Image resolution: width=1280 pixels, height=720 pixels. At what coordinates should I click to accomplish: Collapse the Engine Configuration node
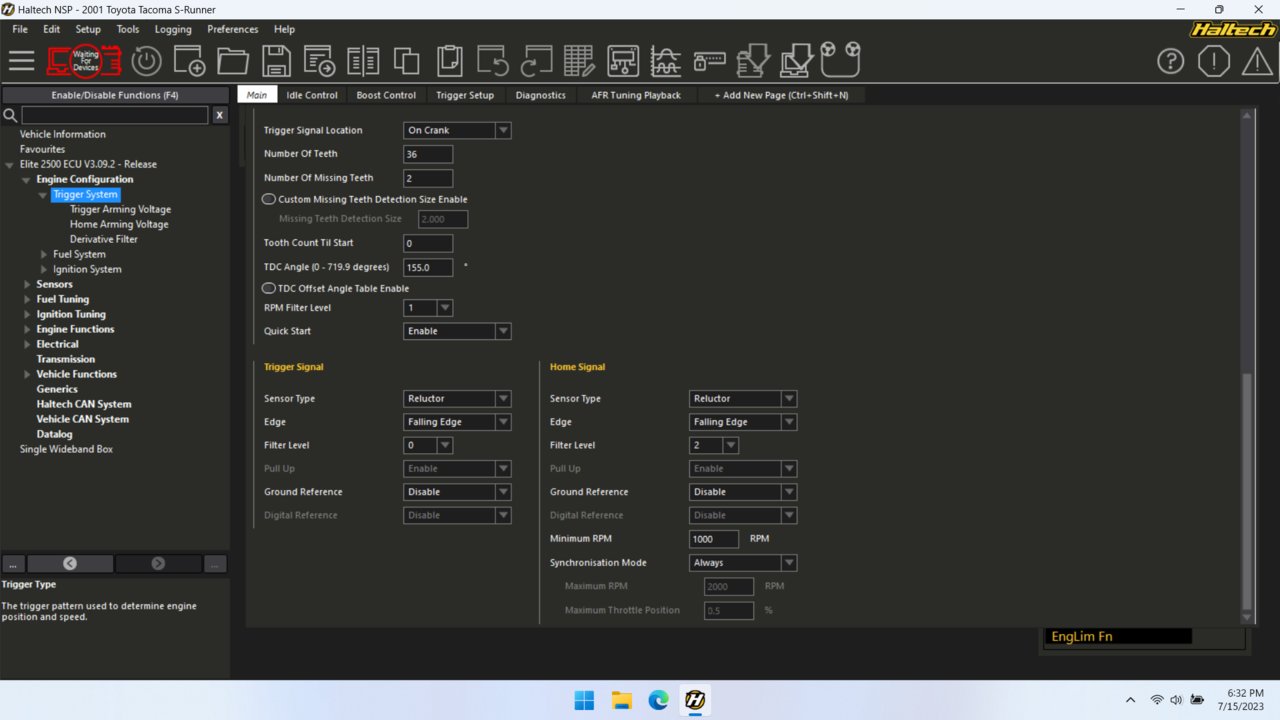[x=27, y=180]
